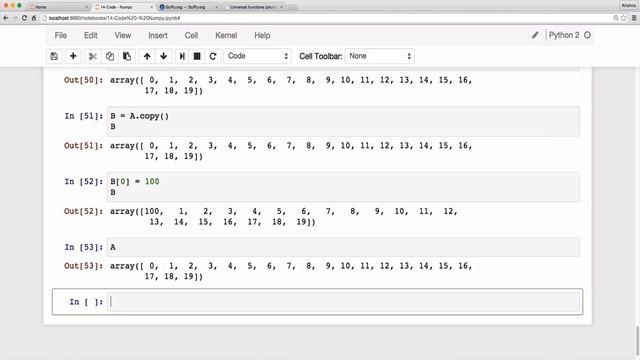640x360 pixels.
Task: Click the Krishna profile button
Action: [629, 5]
